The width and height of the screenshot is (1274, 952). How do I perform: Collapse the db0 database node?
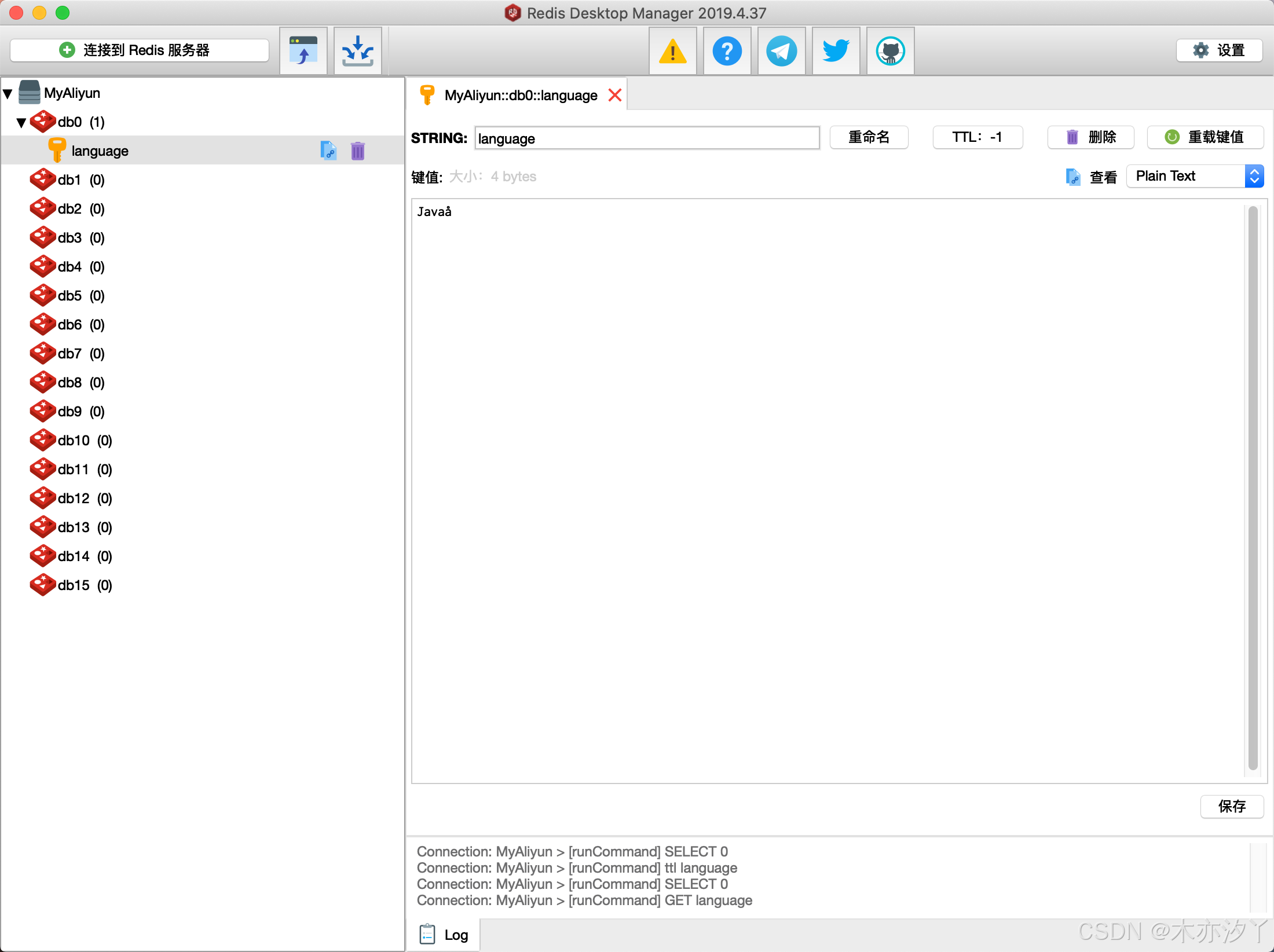[21, 122]
